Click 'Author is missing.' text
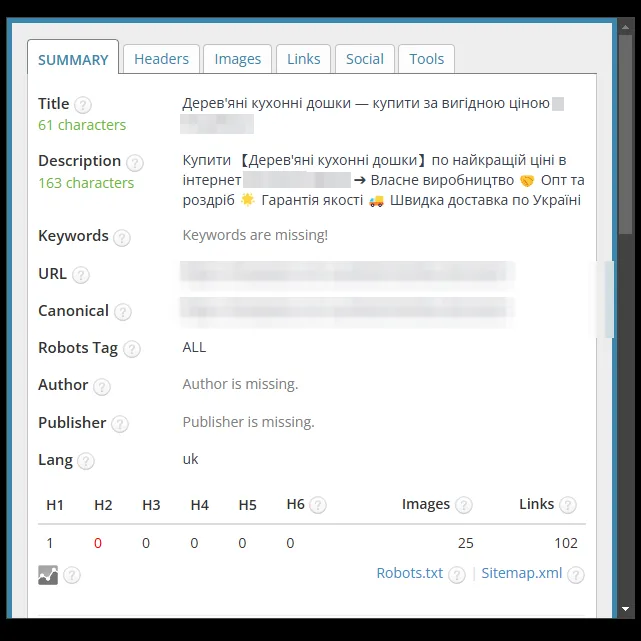This screenshot has height=641, width=641. [240, 384]
